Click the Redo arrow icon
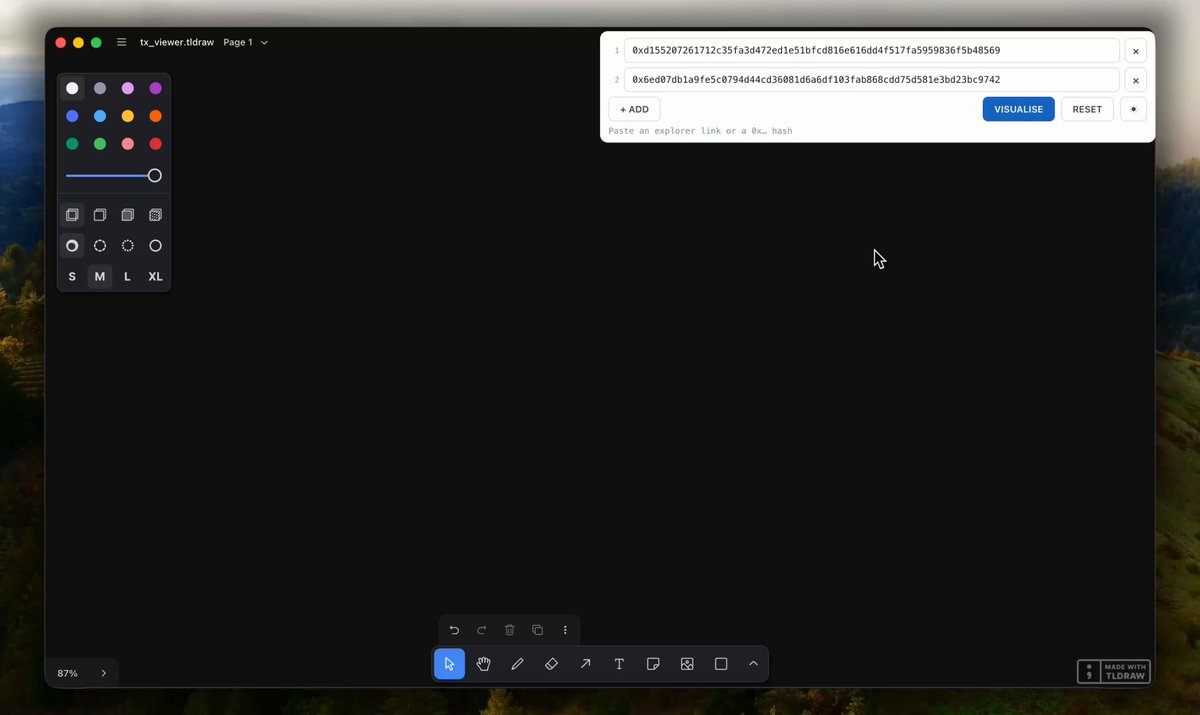Image resolution: width=1200 pixels, height=715 pixels. (482, 630)
